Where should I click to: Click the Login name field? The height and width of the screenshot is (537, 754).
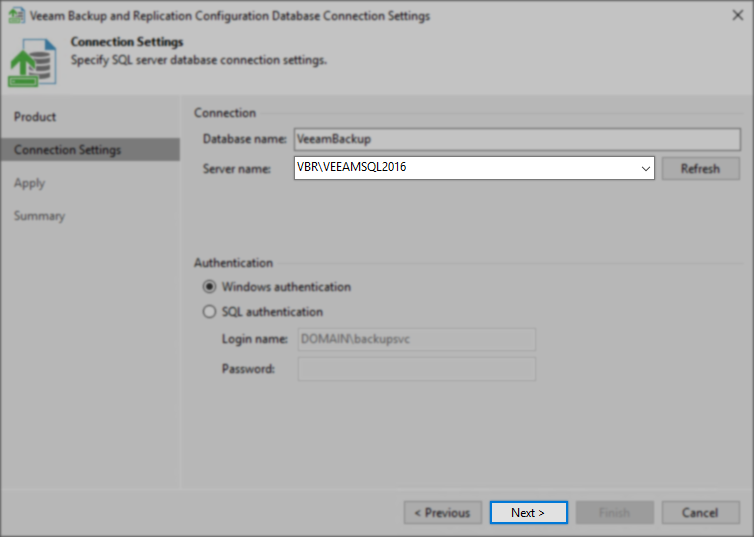tap(416, 339)
